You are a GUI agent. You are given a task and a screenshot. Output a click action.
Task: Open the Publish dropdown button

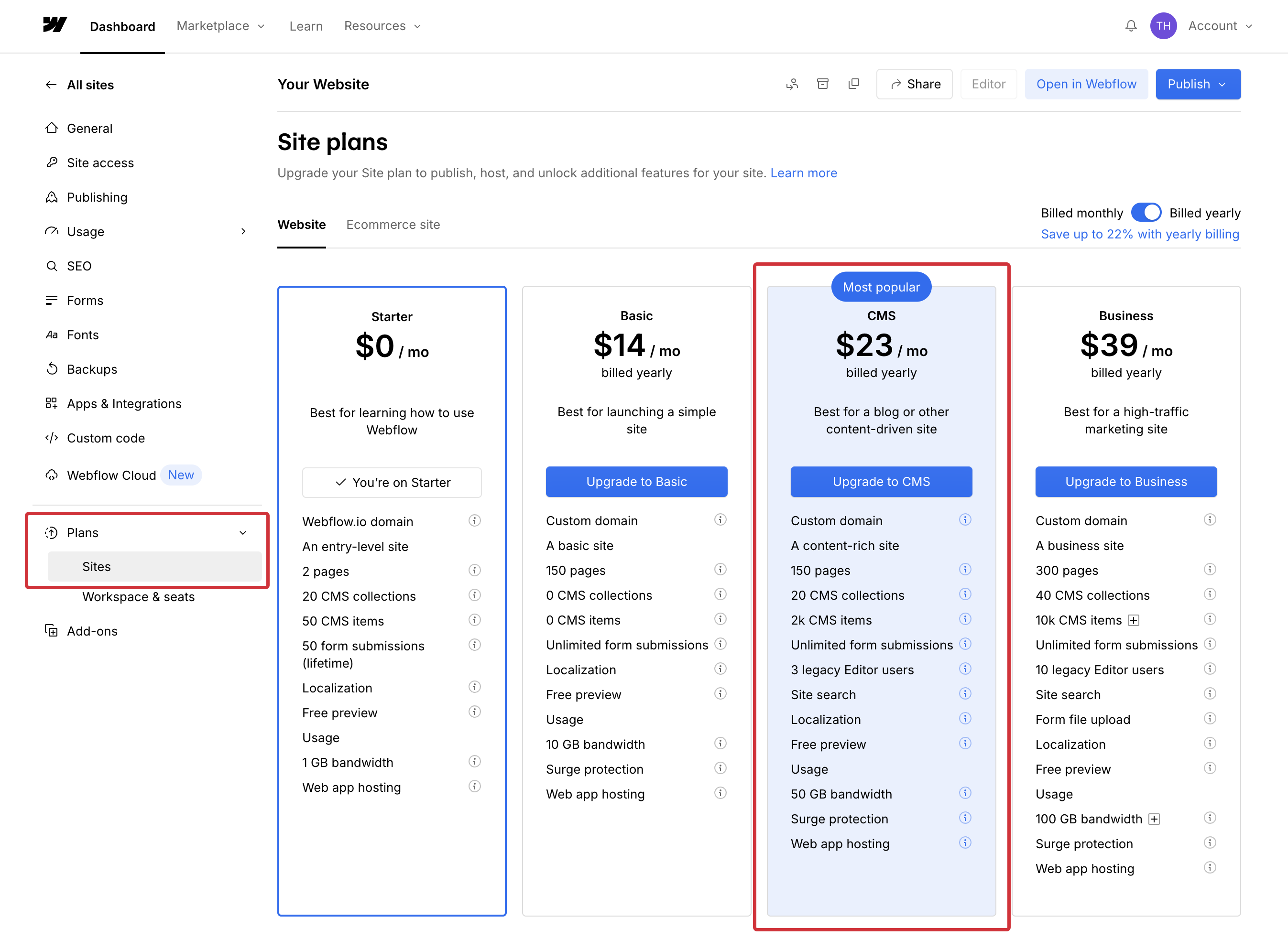click(x=1198, y=84)
